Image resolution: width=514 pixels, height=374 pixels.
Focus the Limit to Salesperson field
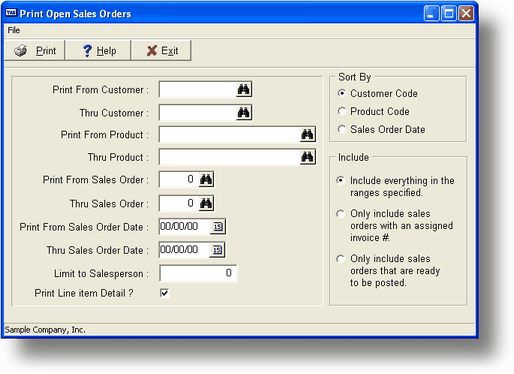[198, 273]
